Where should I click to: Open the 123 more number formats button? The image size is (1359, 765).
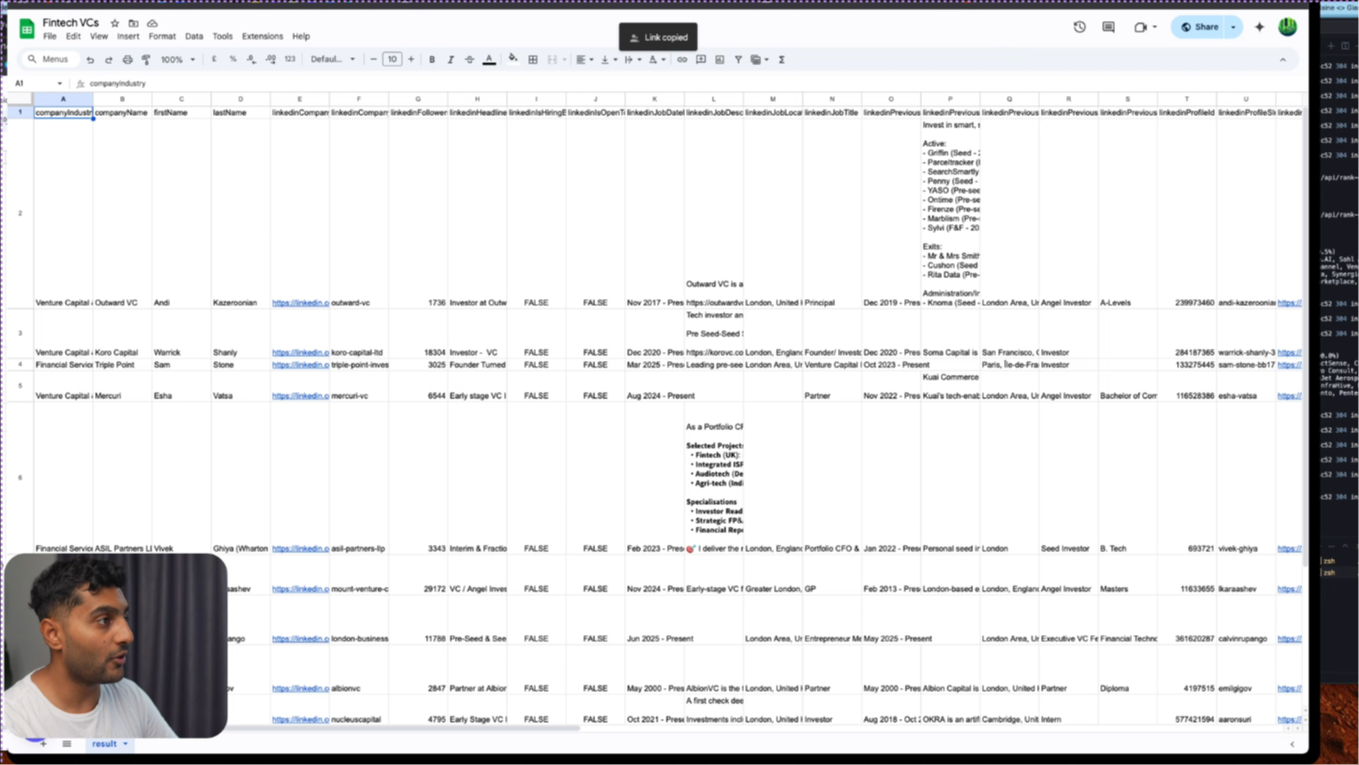[x=290, y=60]
